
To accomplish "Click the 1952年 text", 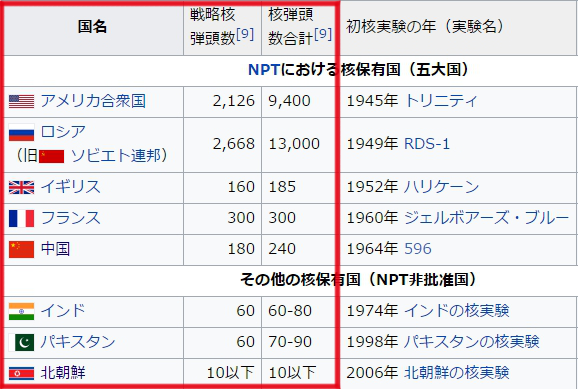I will 372,187.
